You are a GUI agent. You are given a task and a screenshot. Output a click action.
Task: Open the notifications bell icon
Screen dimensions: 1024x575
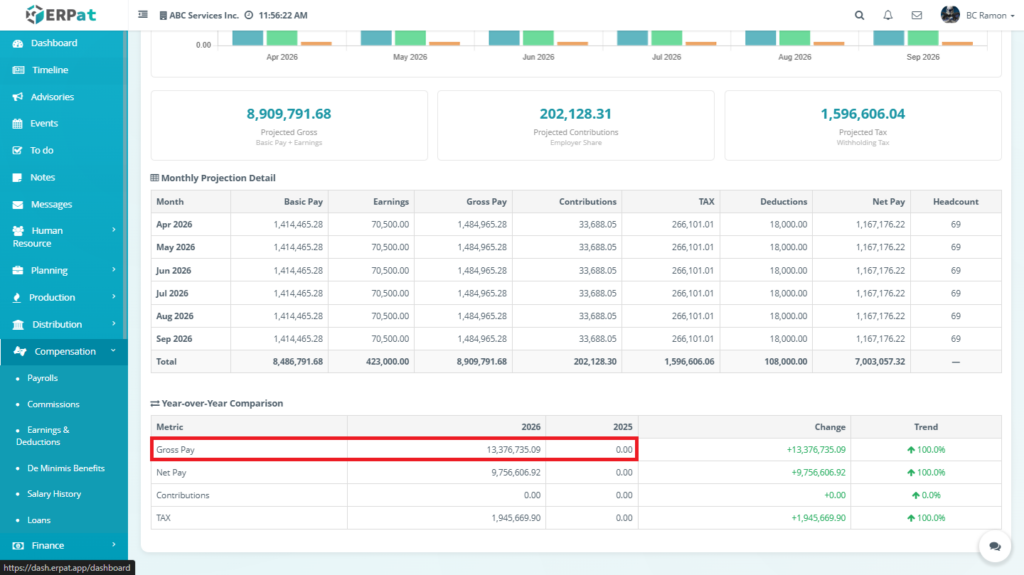888,15
